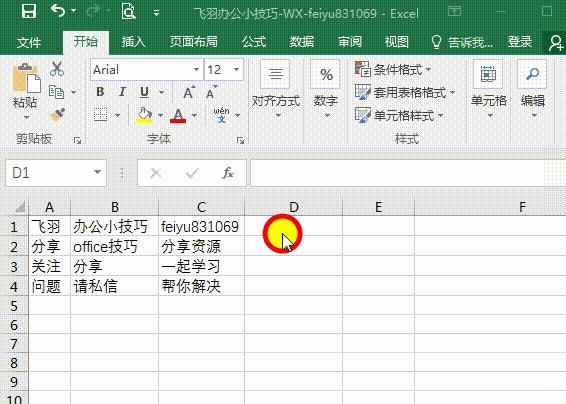This screenshot has height=404, width=566.
Task: Toggle Bold formatting
Action: pyautogui.click(x=100, y=92)
